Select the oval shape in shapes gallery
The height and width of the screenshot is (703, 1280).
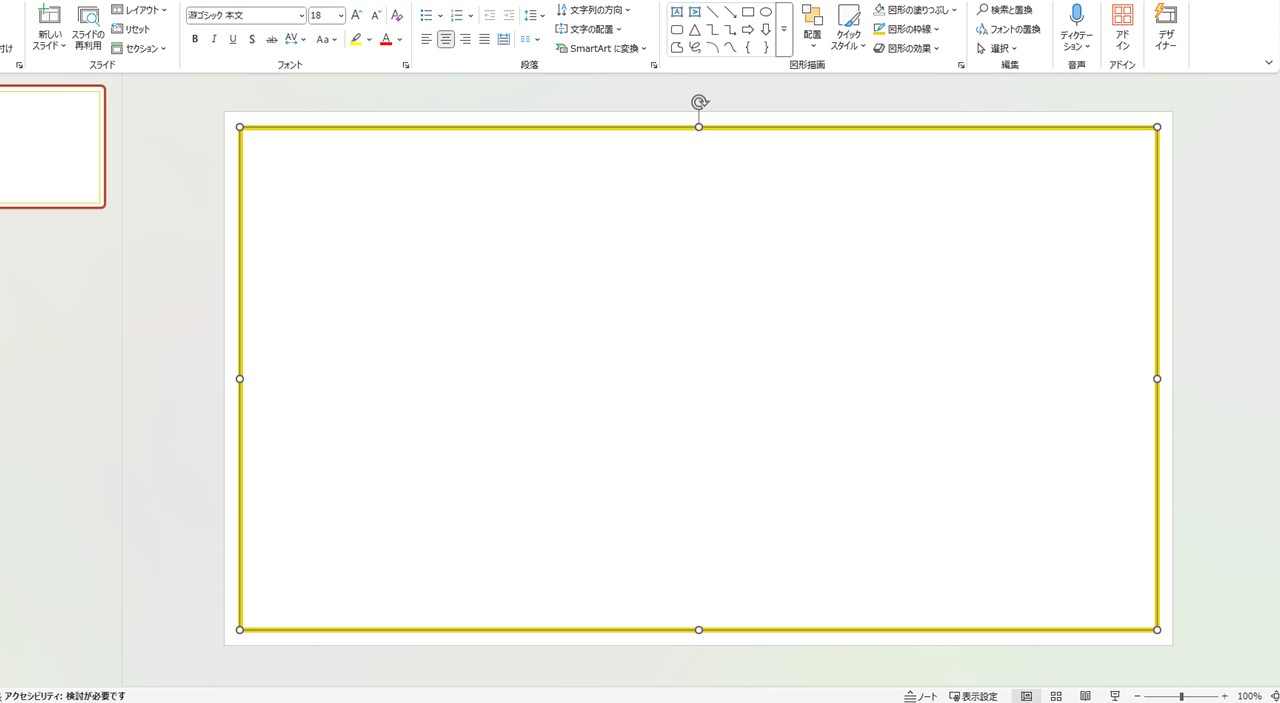(x=766, y=12)
